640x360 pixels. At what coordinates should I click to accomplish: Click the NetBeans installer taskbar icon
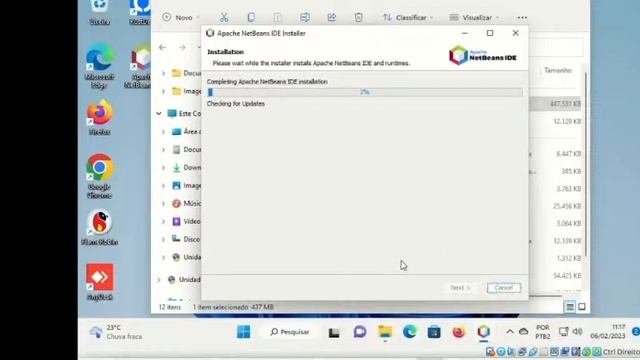pyautogui.click(x=484, y=332)
